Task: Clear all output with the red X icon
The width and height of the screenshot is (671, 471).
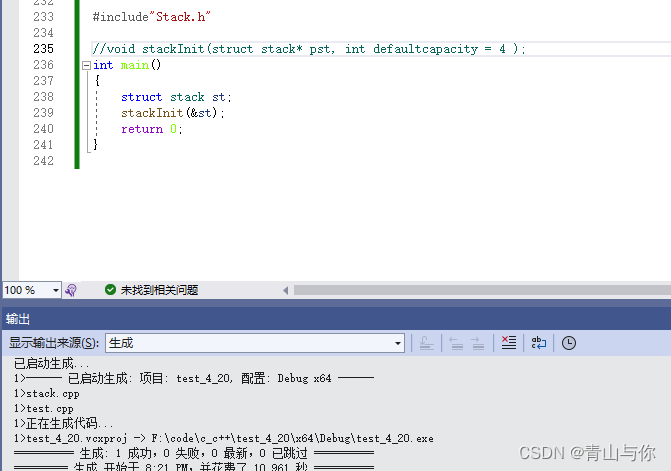Action: pyautogui.click(x=509, y=343)
